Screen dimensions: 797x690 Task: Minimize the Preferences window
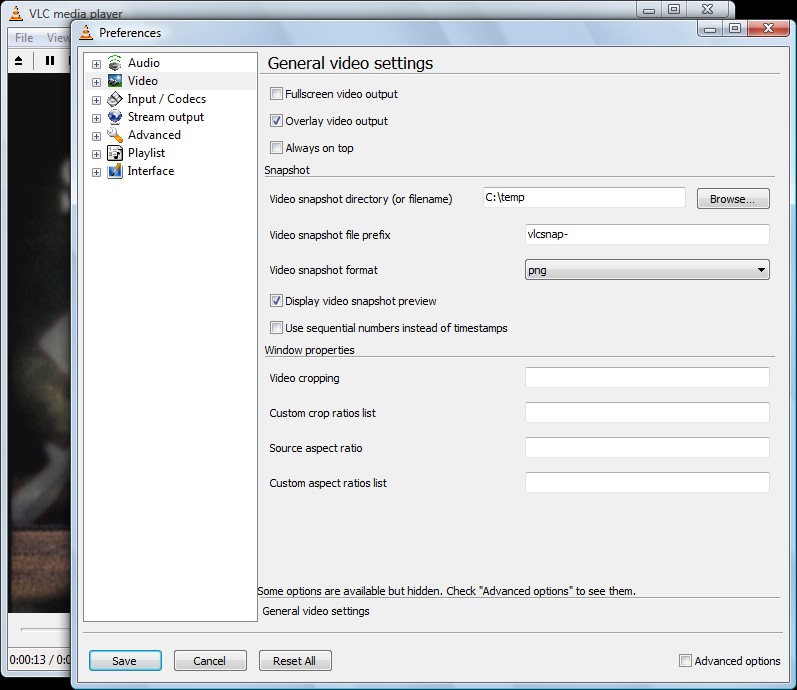coord(710,29)
